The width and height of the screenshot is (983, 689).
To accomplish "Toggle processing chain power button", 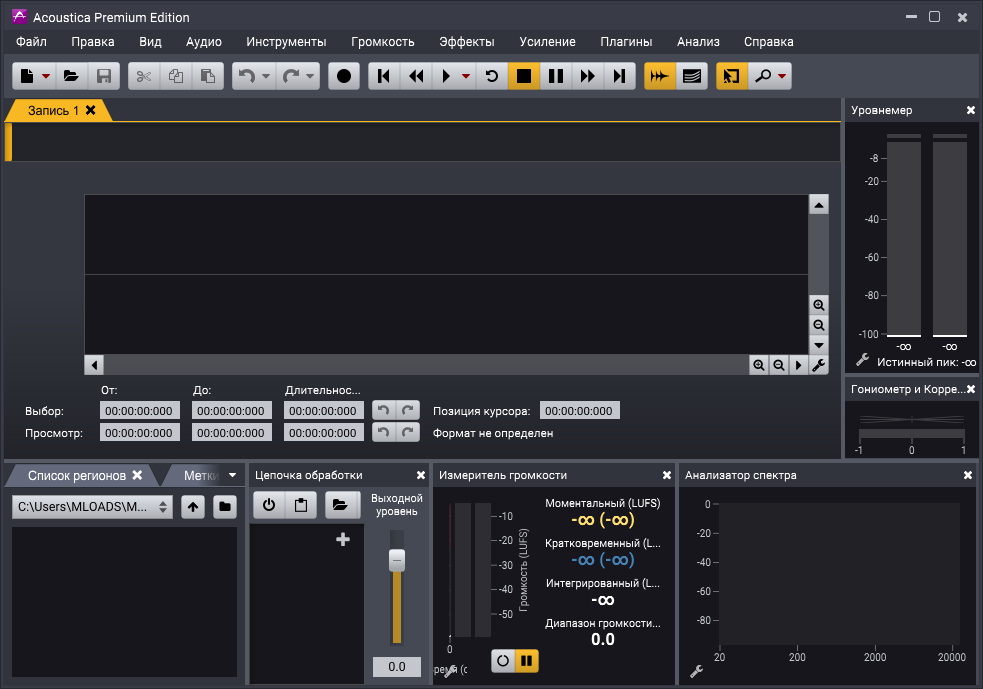I will pyautogui.click(x=269, y=506).
